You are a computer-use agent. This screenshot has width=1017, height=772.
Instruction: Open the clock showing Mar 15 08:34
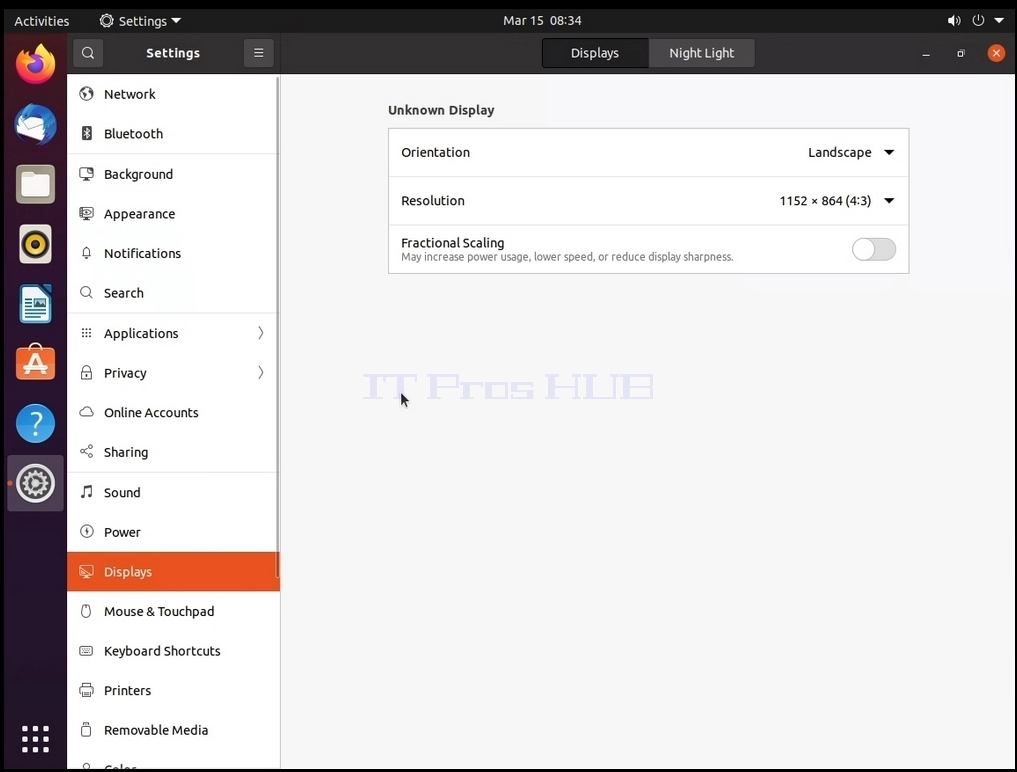542,21
